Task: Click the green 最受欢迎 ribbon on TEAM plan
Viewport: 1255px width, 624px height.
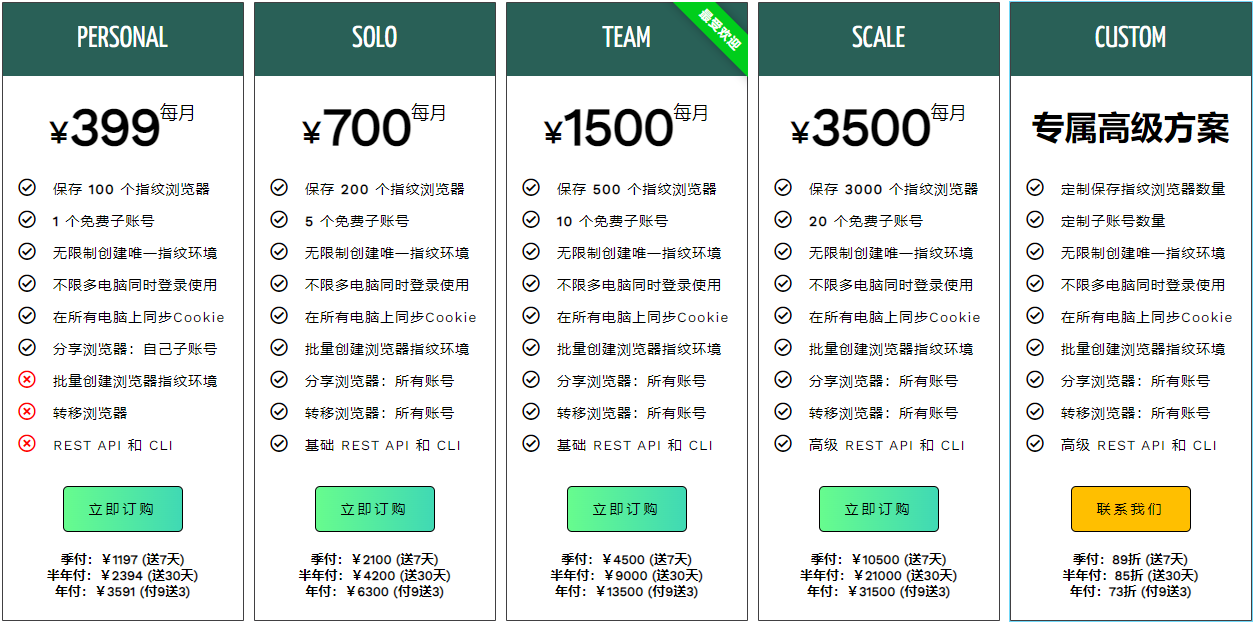Action: (x=718, y=32)
